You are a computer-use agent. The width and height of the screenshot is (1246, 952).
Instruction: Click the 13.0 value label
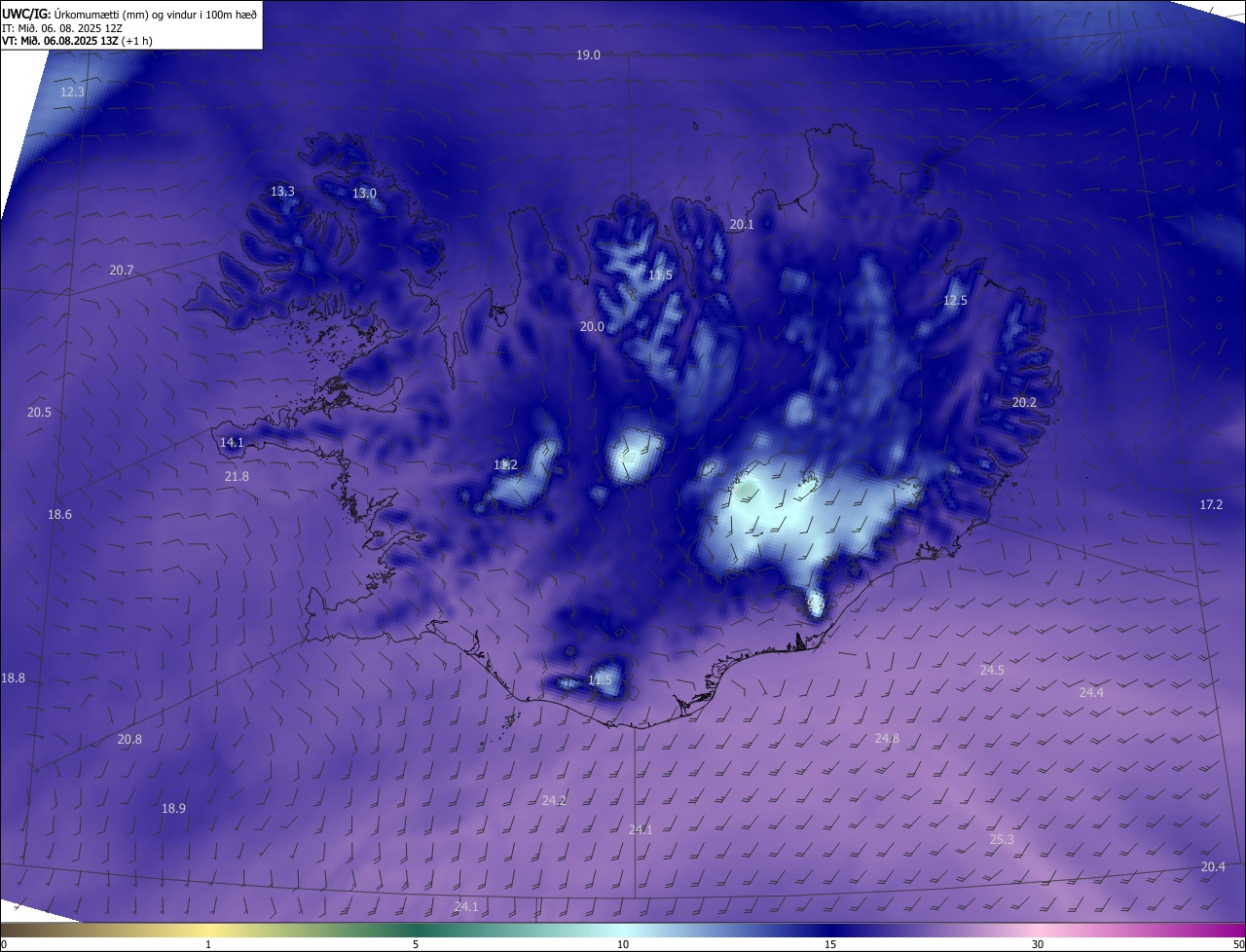[364, 194]
